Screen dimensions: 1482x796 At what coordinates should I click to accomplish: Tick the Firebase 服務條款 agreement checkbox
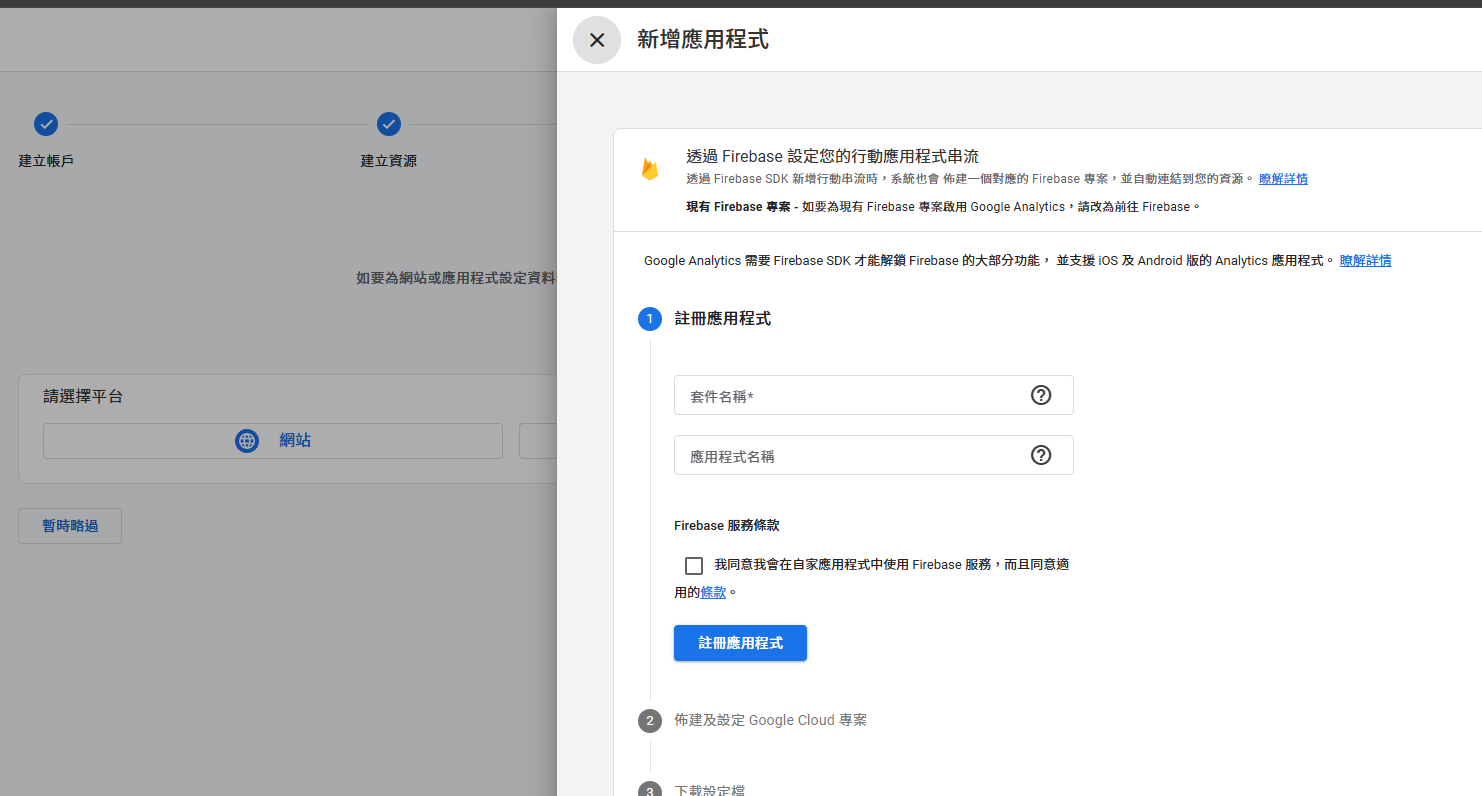[x=694, y=565]
